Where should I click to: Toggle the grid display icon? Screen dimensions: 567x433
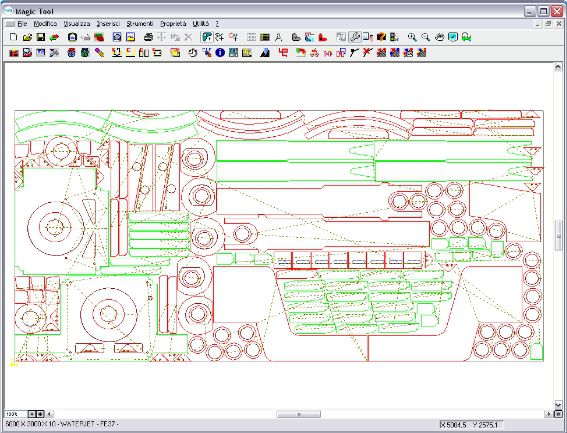251,37
